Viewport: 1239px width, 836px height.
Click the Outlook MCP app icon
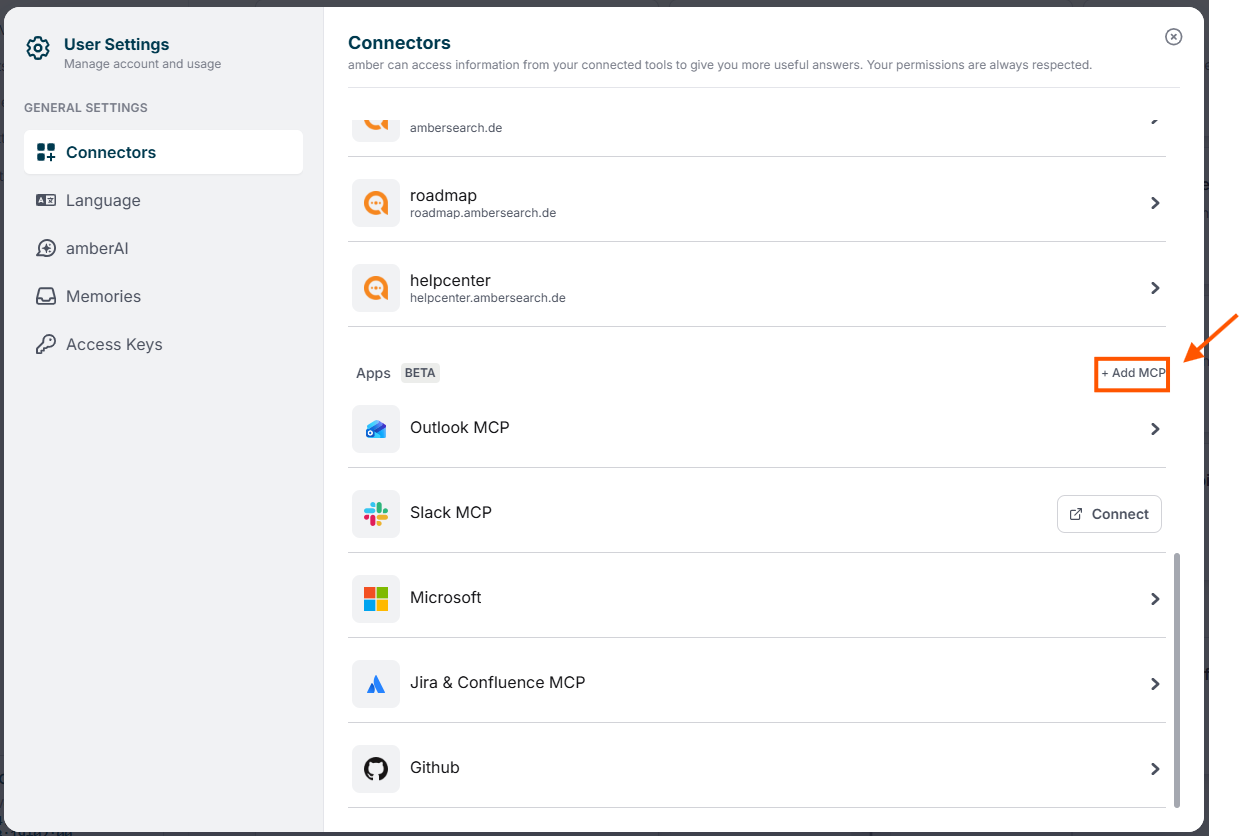point(376,429)
